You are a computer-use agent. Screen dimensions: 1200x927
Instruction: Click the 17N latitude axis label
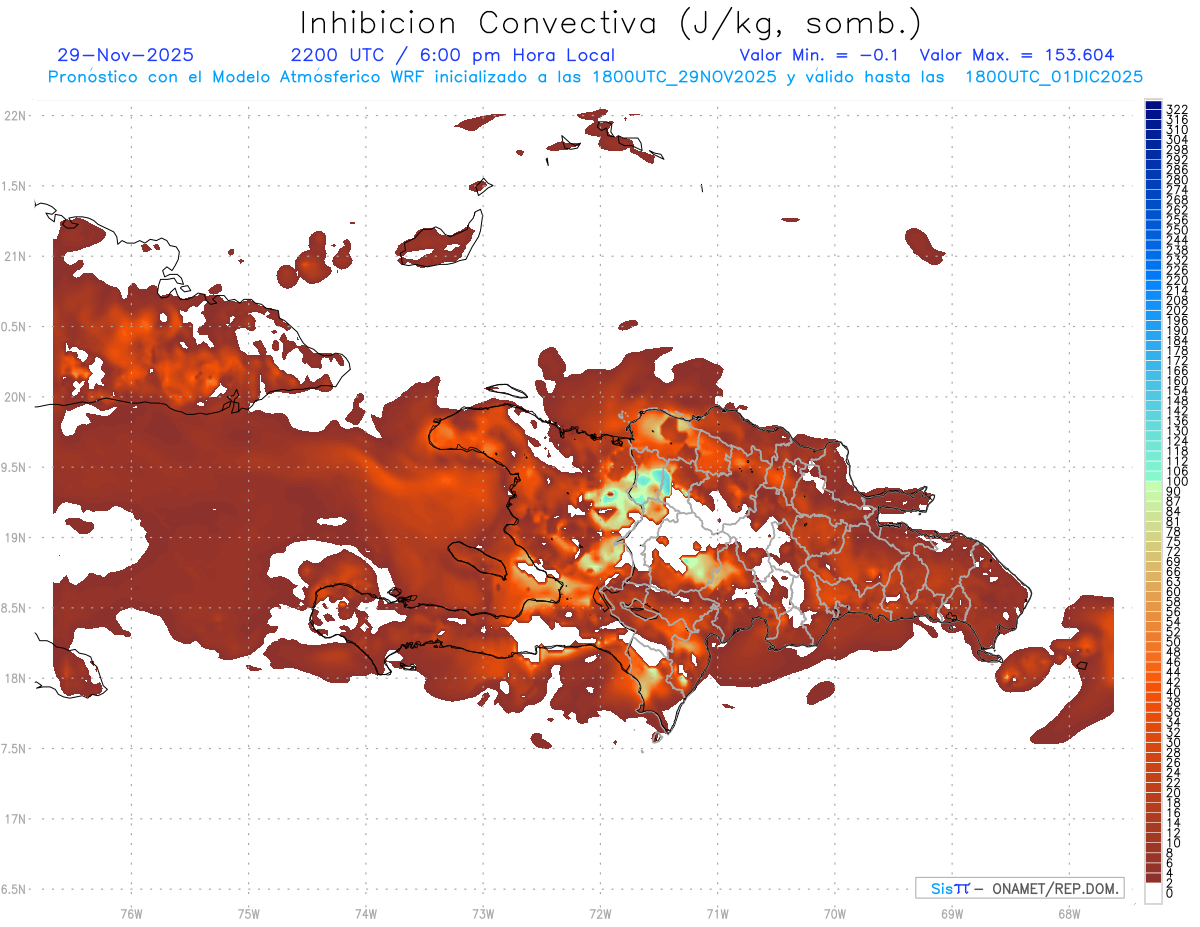point(15,819)
